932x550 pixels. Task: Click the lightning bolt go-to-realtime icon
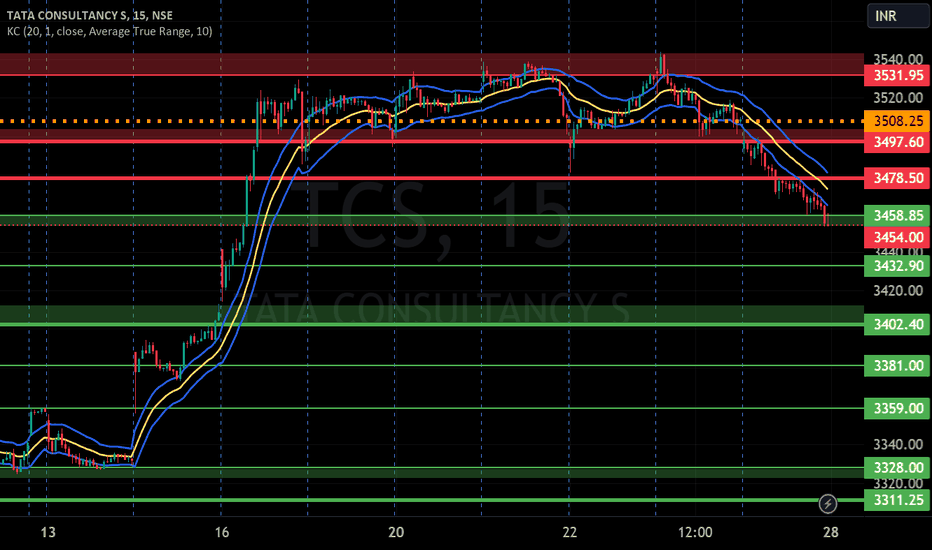click(827, 504)
